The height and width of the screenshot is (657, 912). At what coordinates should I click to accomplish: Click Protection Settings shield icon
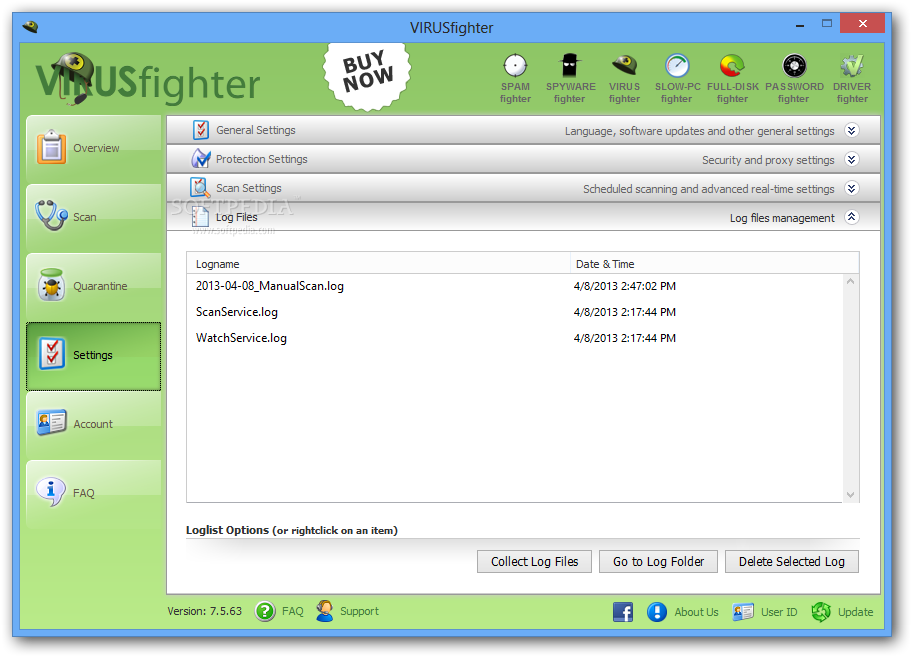(201, 158)
